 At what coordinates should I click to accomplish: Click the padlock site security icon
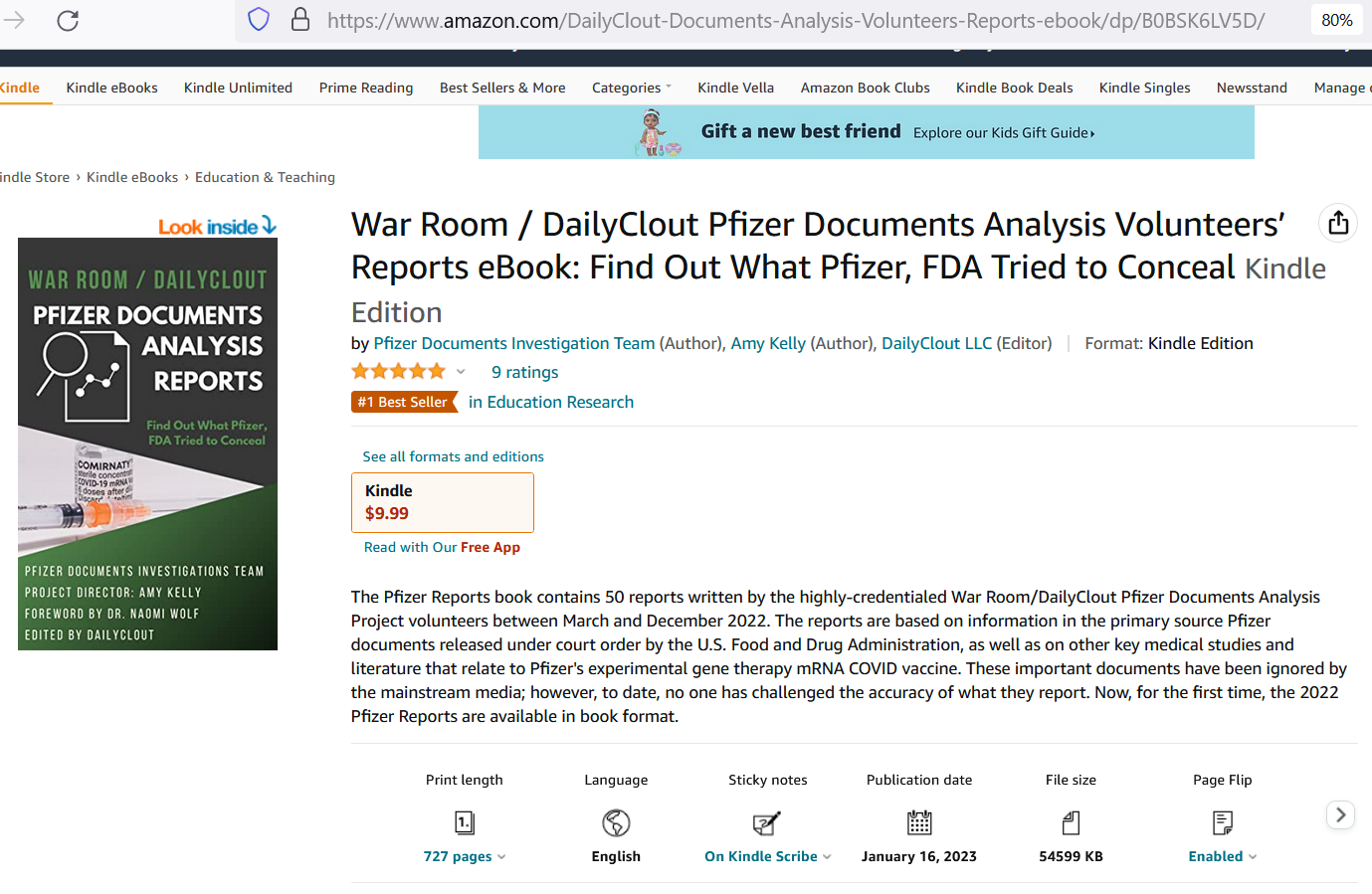(300, 20)
